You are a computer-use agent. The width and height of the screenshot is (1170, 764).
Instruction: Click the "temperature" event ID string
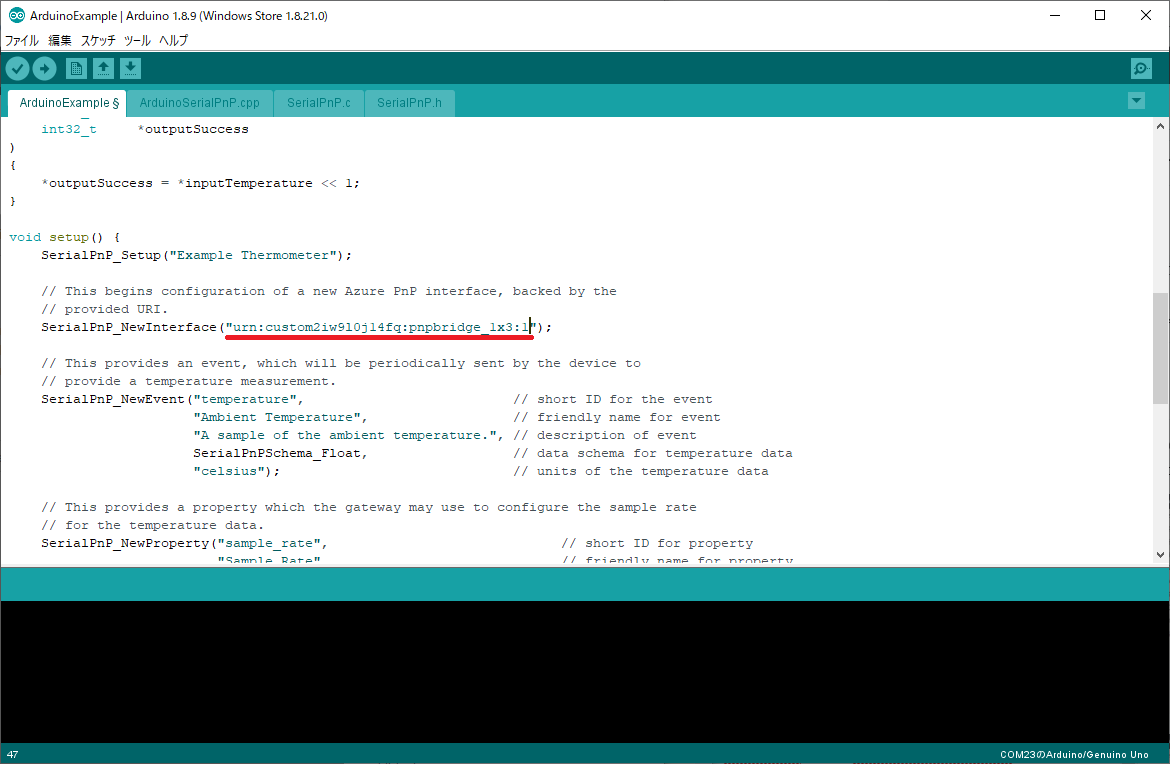tap(245, 399)
